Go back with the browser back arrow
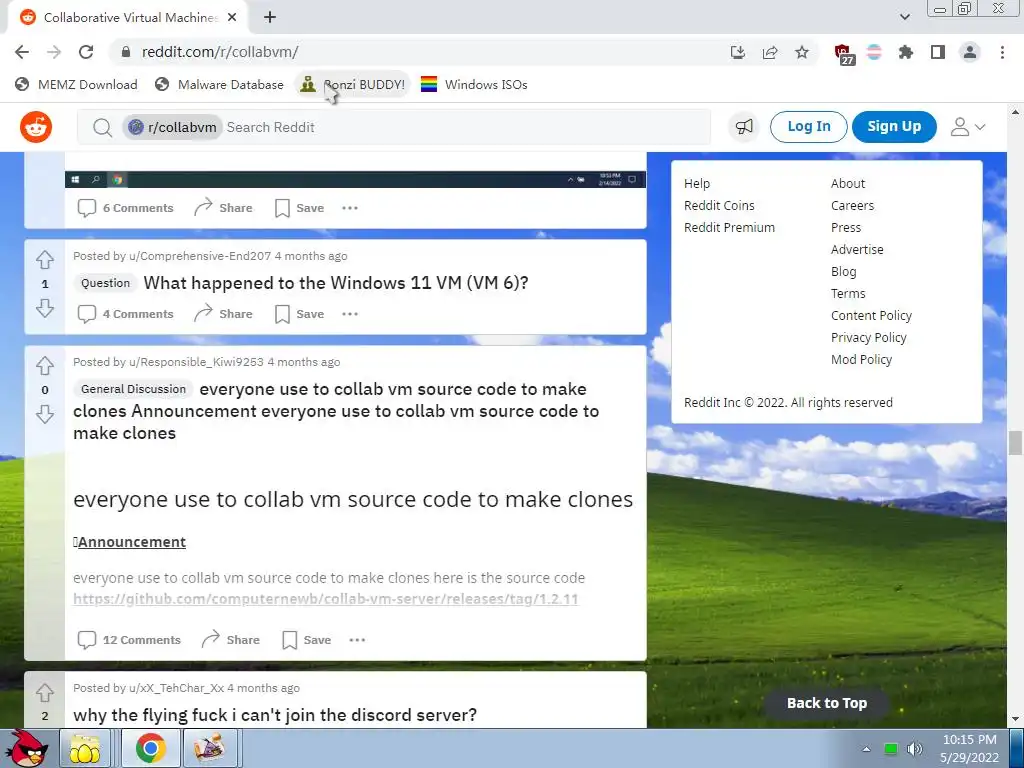Viewport: 1024px width, 768px height. click(22, 52)
